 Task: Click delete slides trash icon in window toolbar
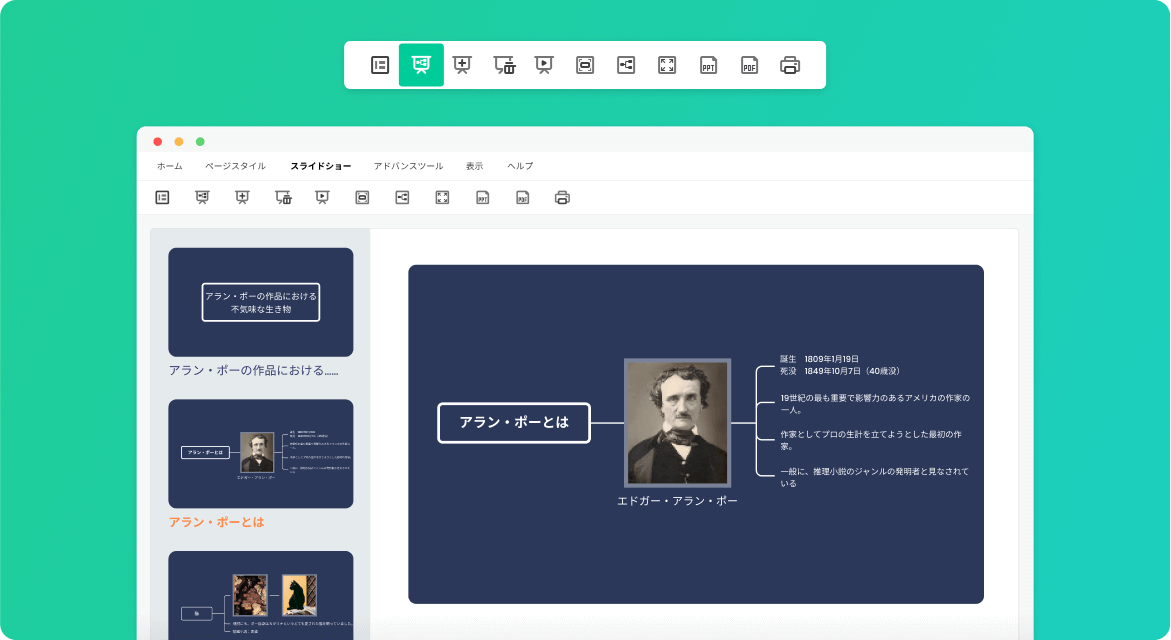pyautogui.click(x=283, y=197)
